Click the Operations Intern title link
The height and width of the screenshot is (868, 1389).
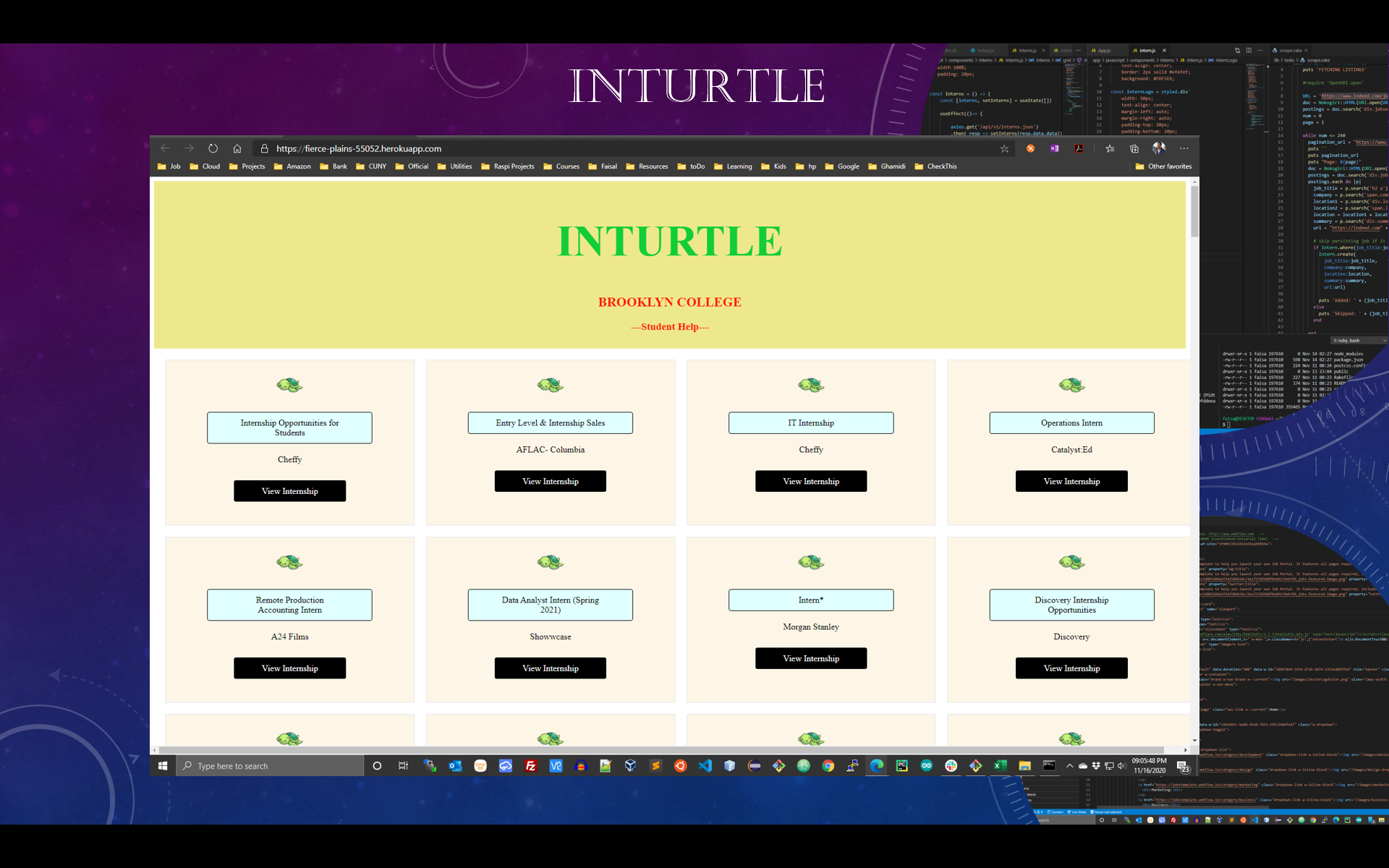click(1071, 423)
